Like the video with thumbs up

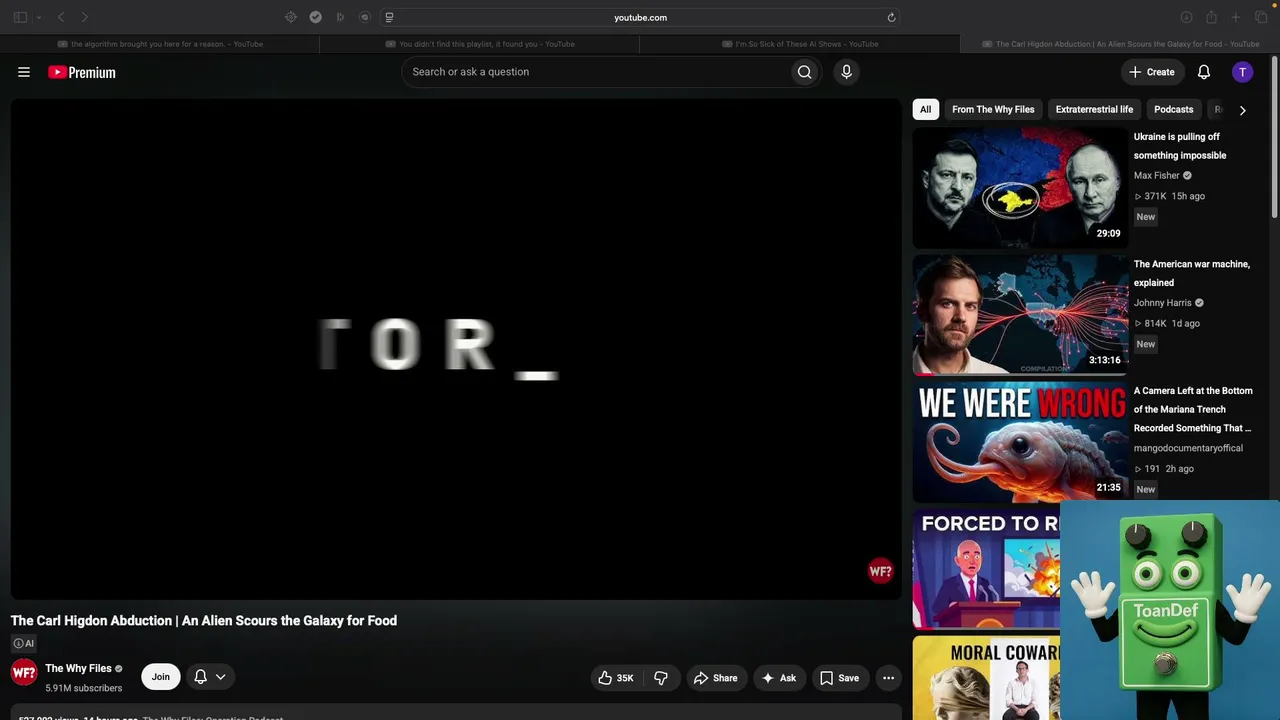(x=616, y=678)
